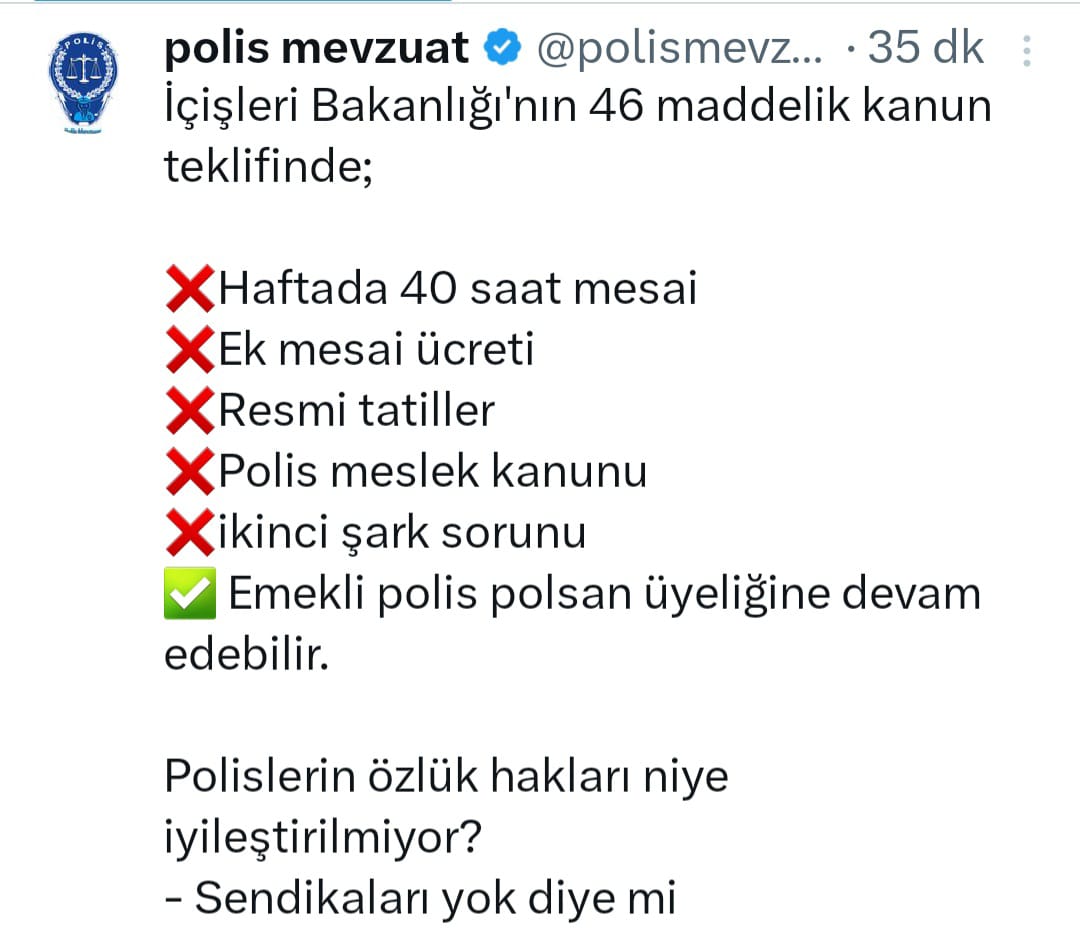Click red cross beside Resmi tatiller
1080x940 pixels.
pyautogui.click(x=190, y=410)
